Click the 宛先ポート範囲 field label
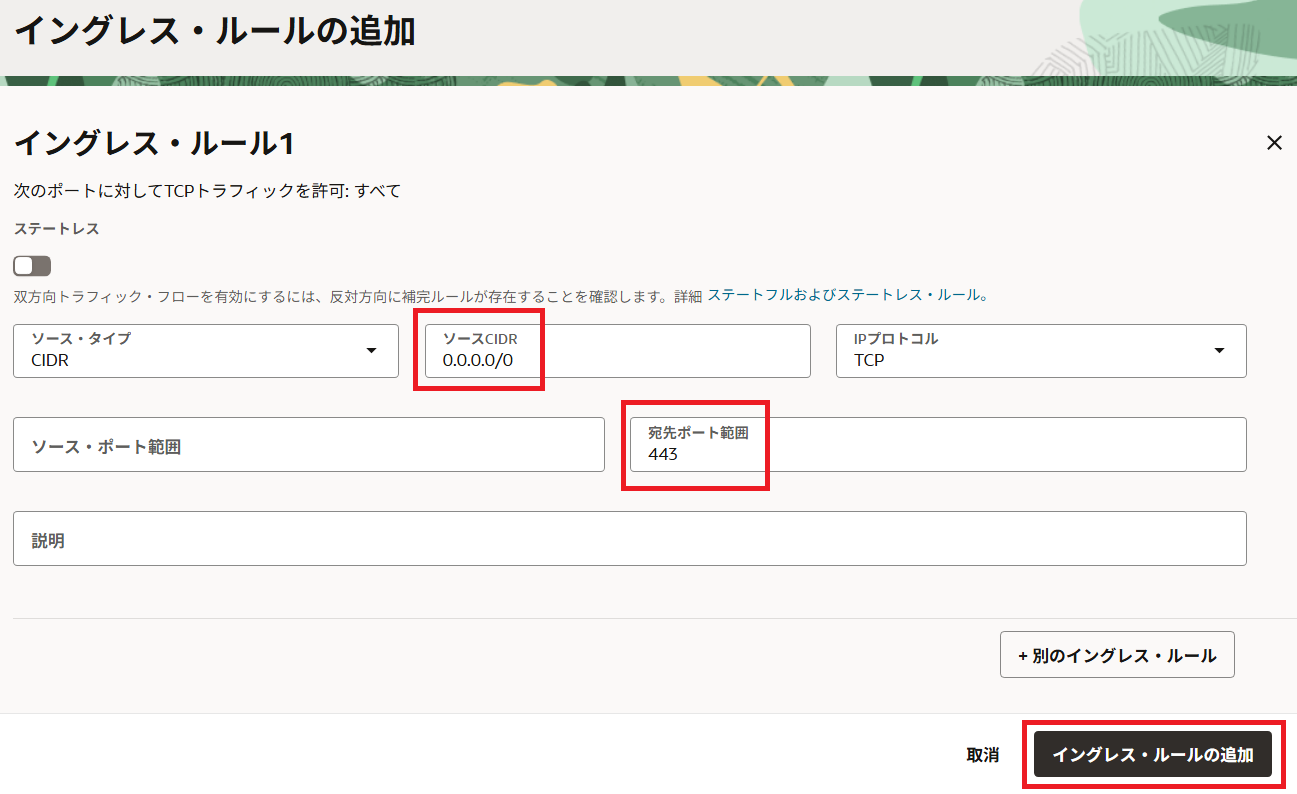The width and height of the screenshot is (1297, 794). tap(697, 433)
